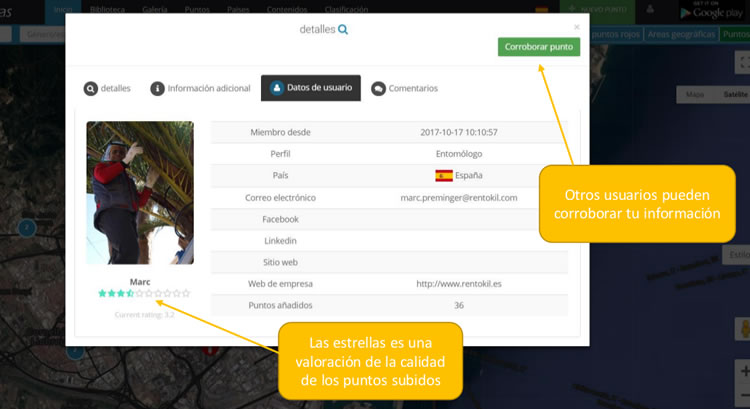Close the detalles dialog with X
The width and height of the screenshot is (750, 409).
click(576, 27)
